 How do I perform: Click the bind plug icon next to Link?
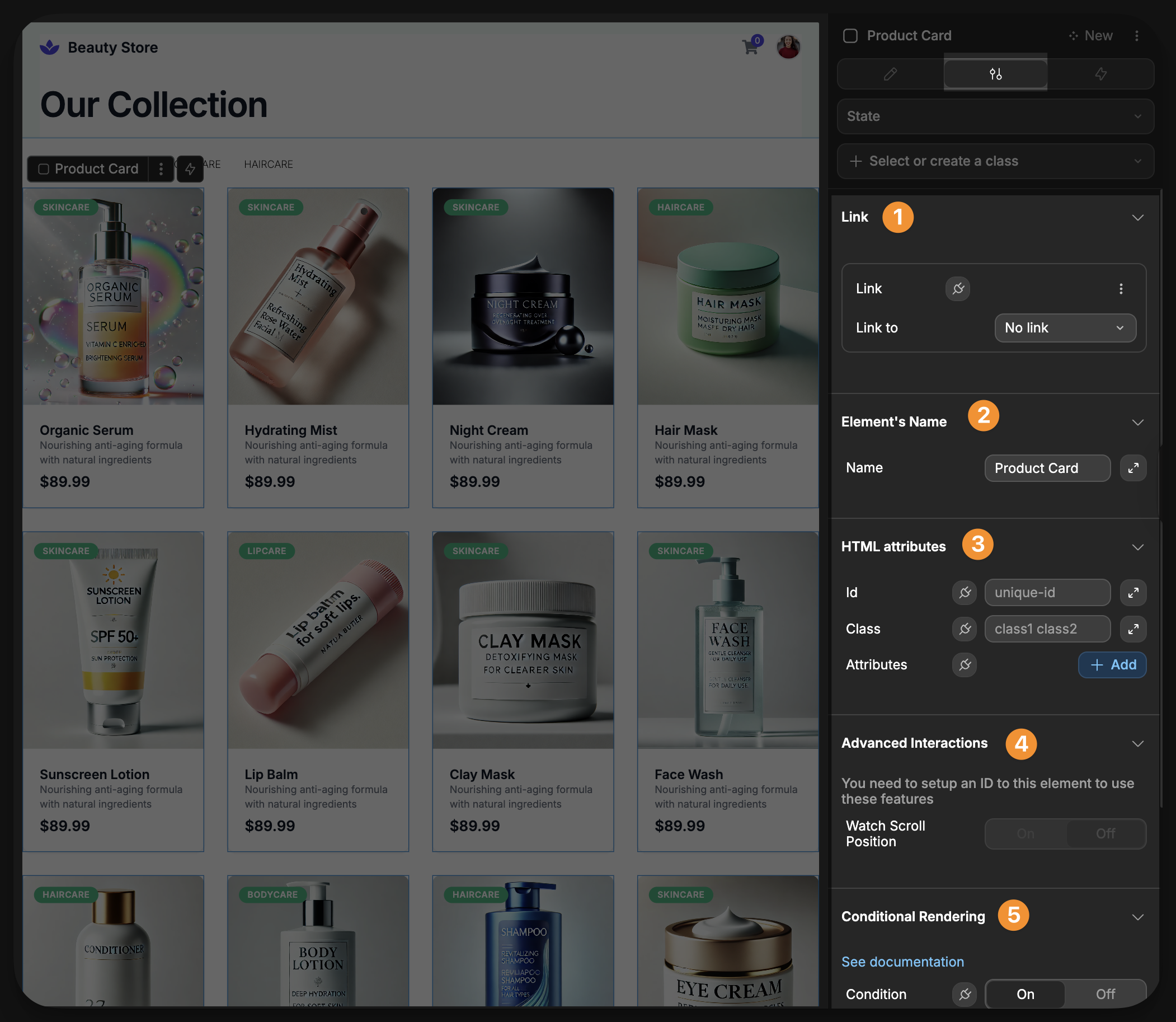(958, 289)
